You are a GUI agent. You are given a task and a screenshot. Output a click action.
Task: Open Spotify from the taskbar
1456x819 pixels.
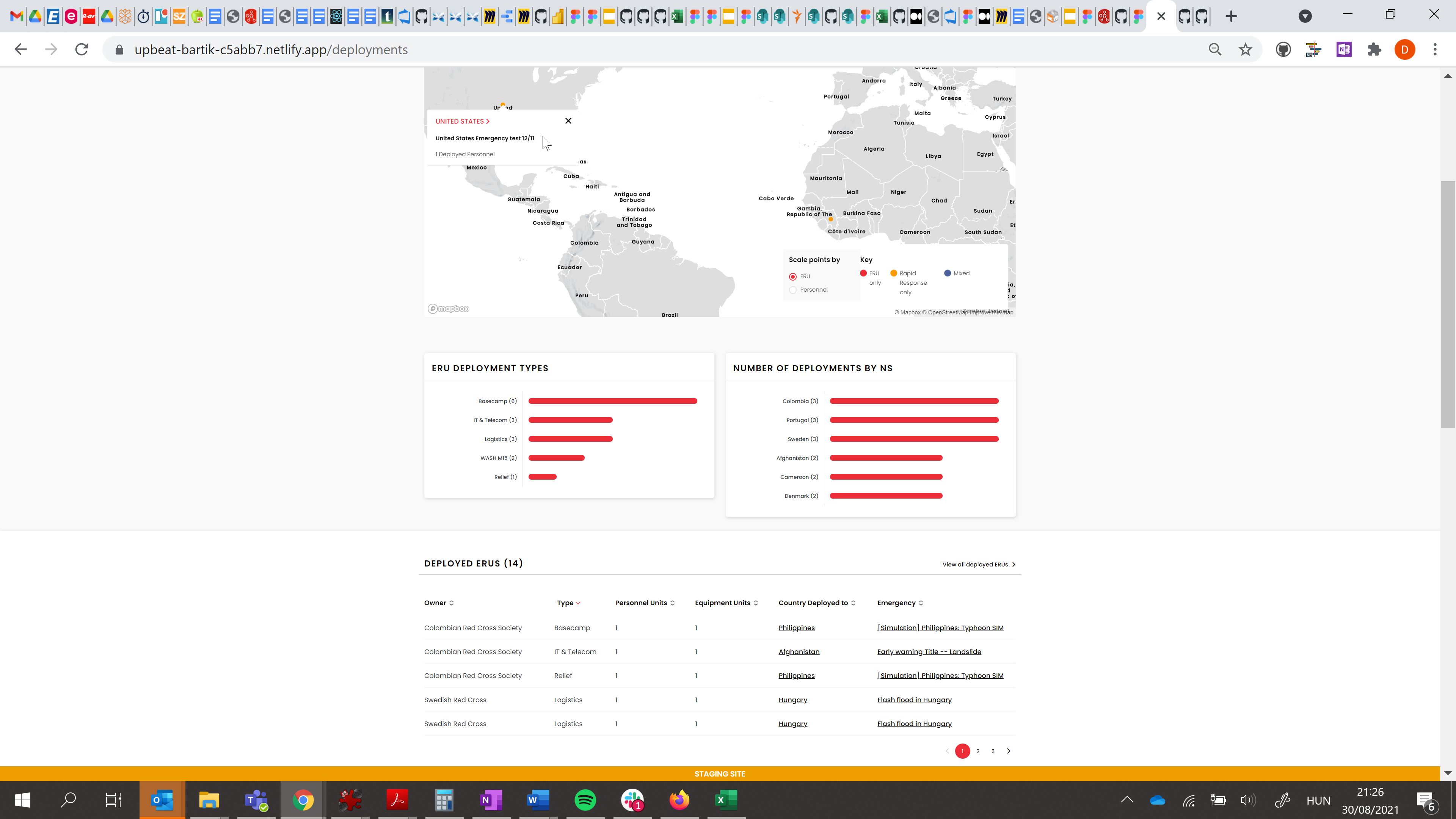tap(585, 800)
